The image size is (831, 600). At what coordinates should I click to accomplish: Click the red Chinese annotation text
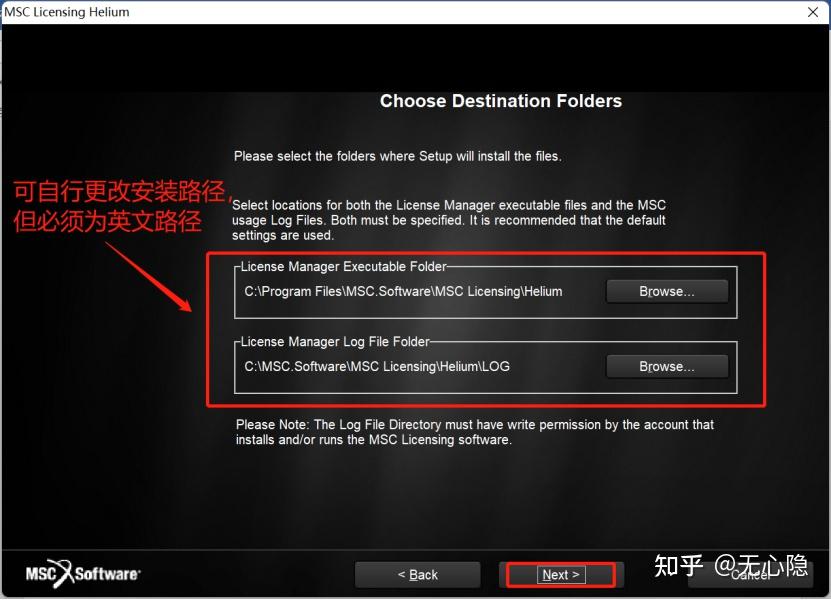pyautogui.click(x=122, y=206)
